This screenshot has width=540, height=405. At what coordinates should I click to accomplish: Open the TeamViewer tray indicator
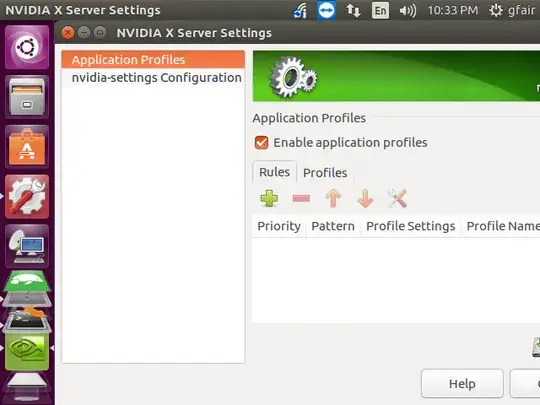click(x=326, y=10)
